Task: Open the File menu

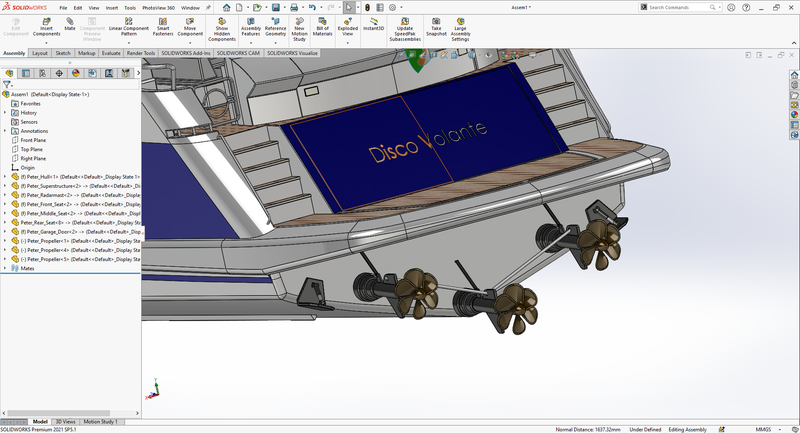Action: pyautogui.click(x=63, y=8)
